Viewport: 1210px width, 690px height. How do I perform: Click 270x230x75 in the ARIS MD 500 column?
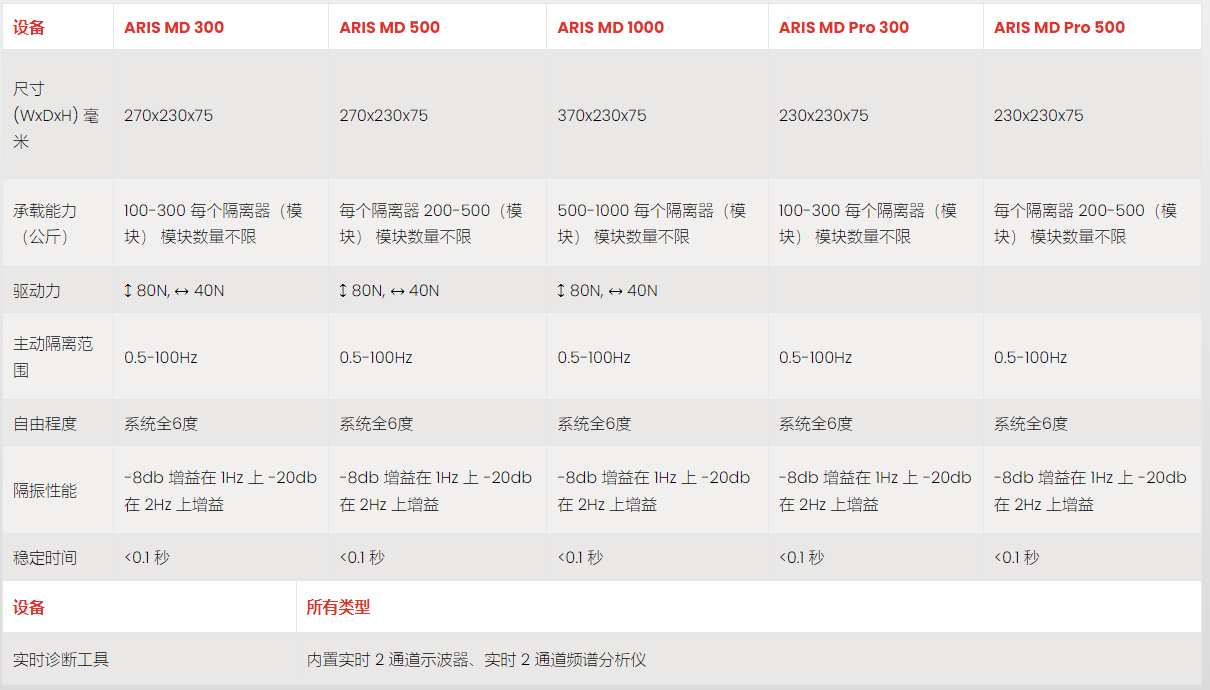coord(384,115)
